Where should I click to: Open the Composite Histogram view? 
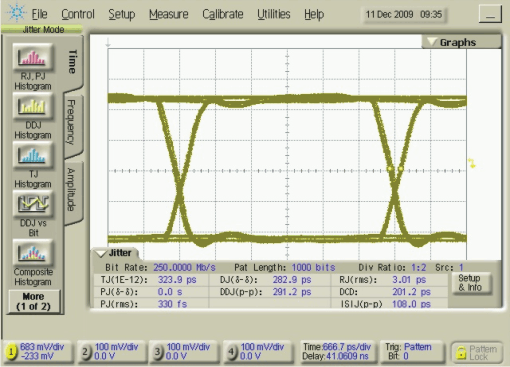pyautogui.click(x=33, y=253)
